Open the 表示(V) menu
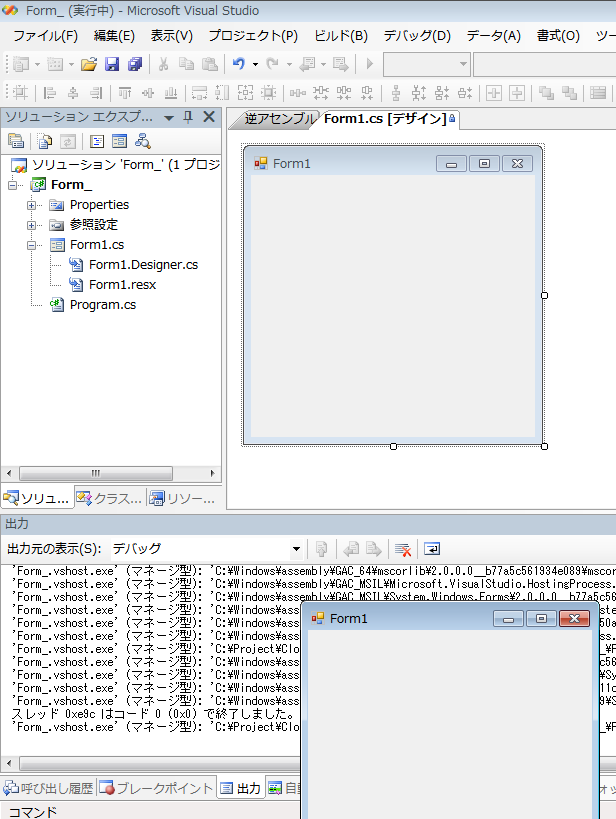 click(171, 36)
